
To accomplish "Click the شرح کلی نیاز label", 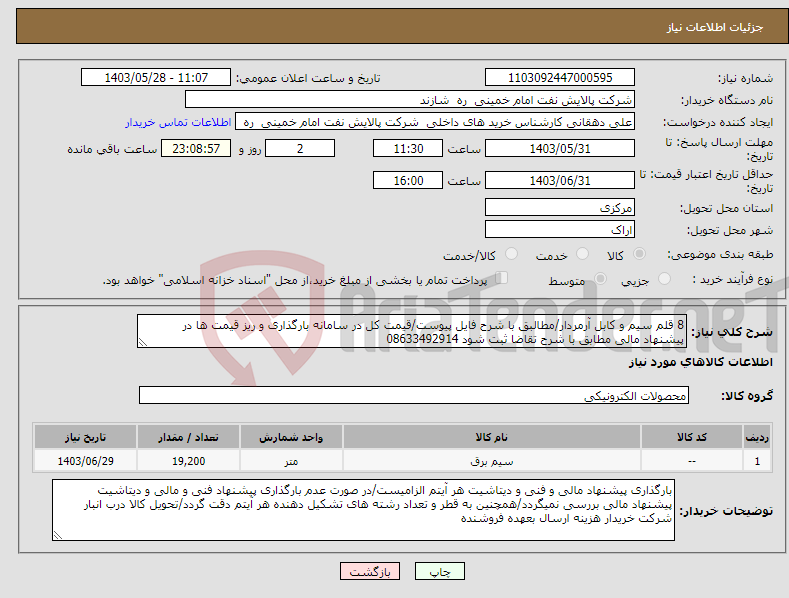I will 732,332.
